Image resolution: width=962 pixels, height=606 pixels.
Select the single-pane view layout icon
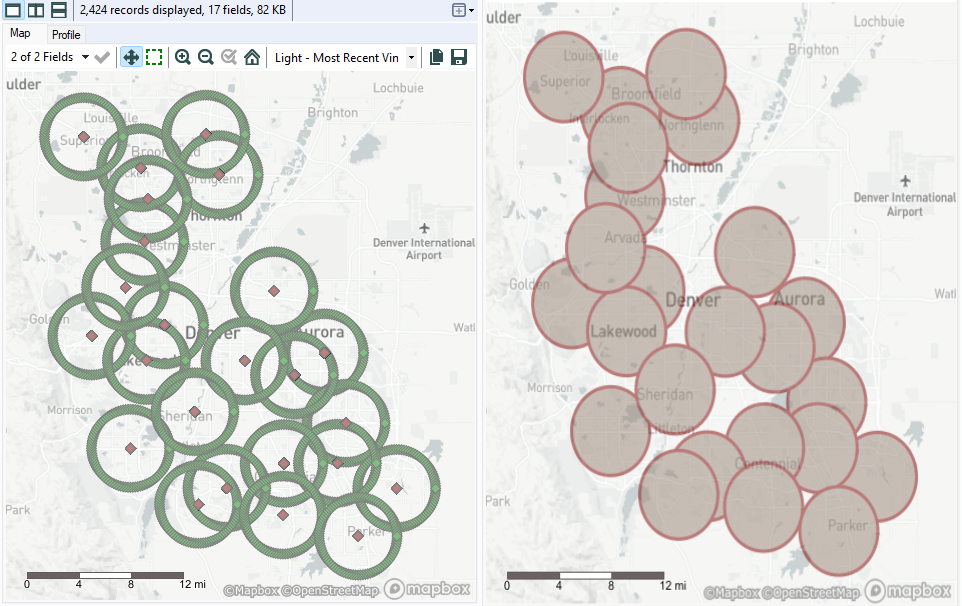click(x=13, y=10)
